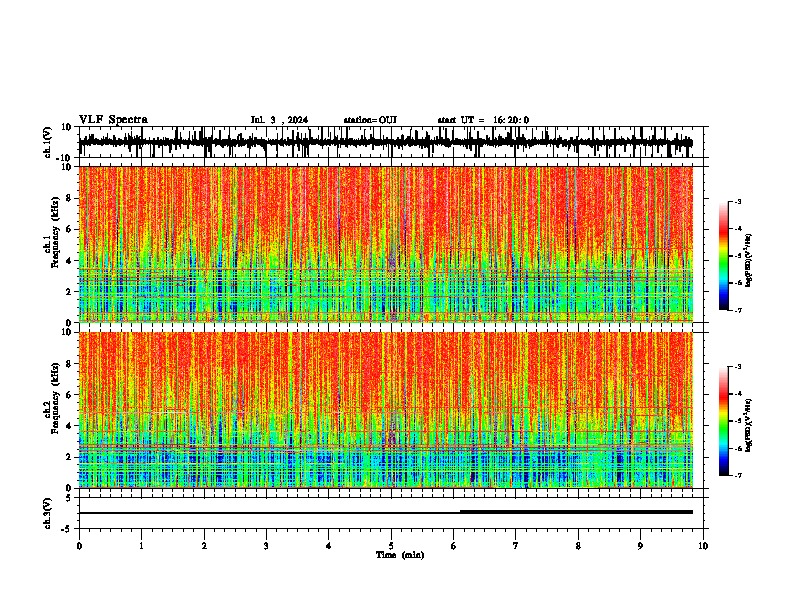The width and height of the screenshot is (792, 612).
Task: Click time-axis tick label "7"
Action: (x=516, y=546)
